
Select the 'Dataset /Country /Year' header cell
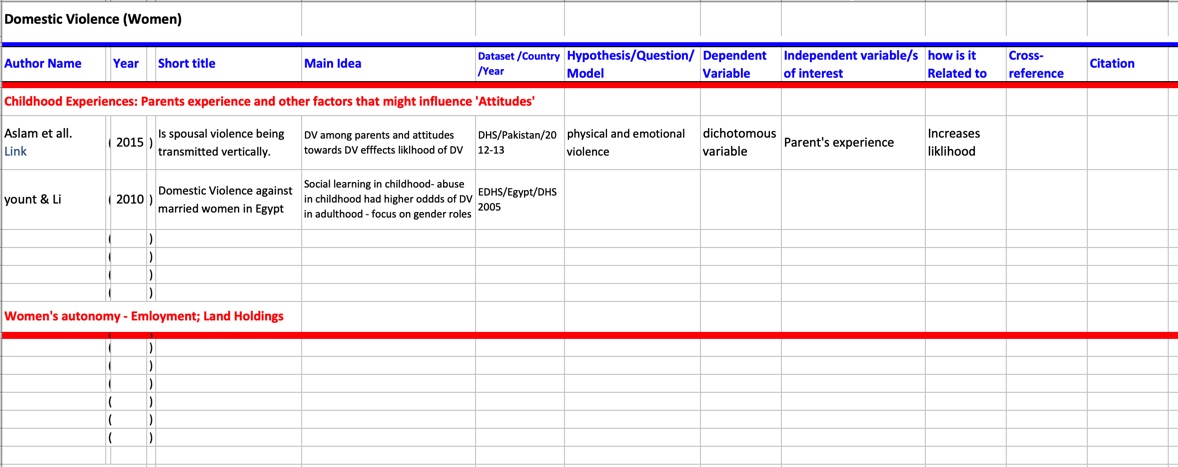(x=518, y=64)
